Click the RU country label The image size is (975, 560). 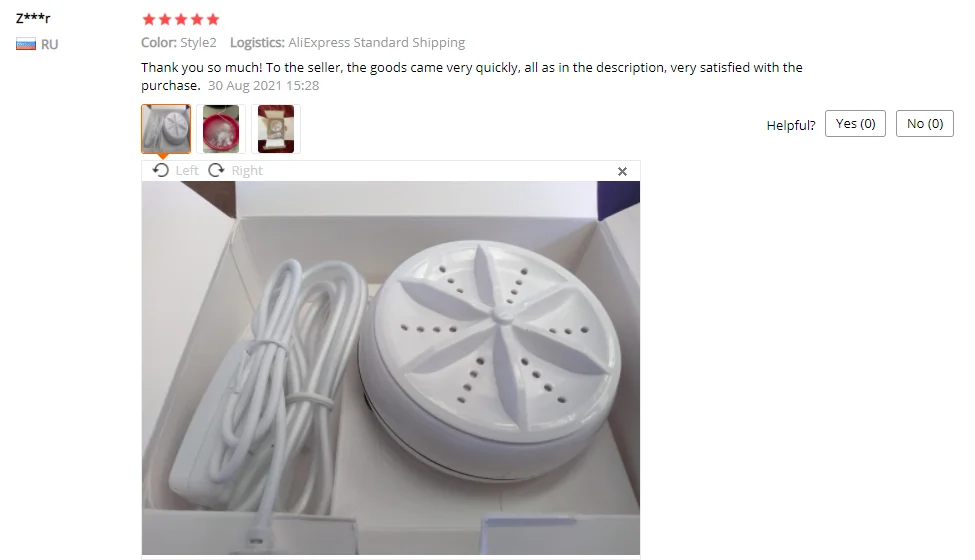click(50, 44)
